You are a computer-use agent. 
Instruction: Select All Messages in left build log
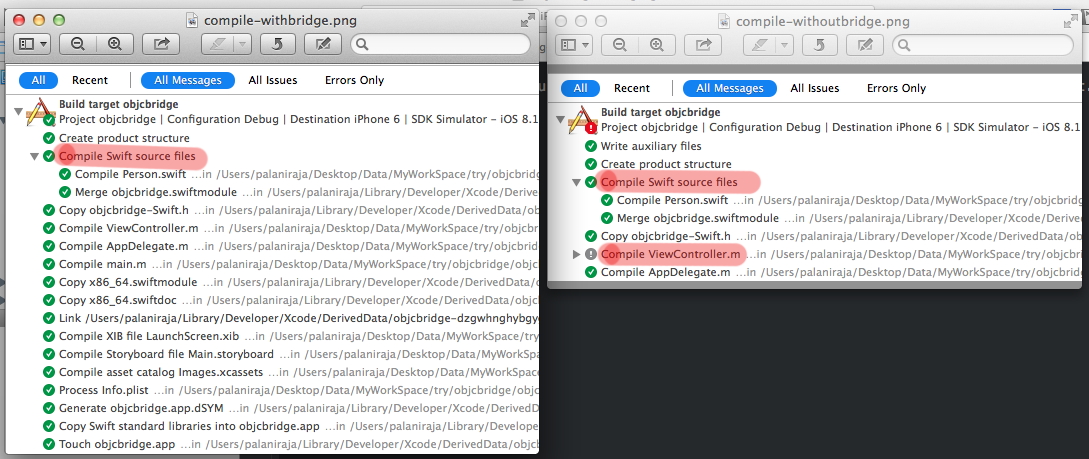coord(188,80)
